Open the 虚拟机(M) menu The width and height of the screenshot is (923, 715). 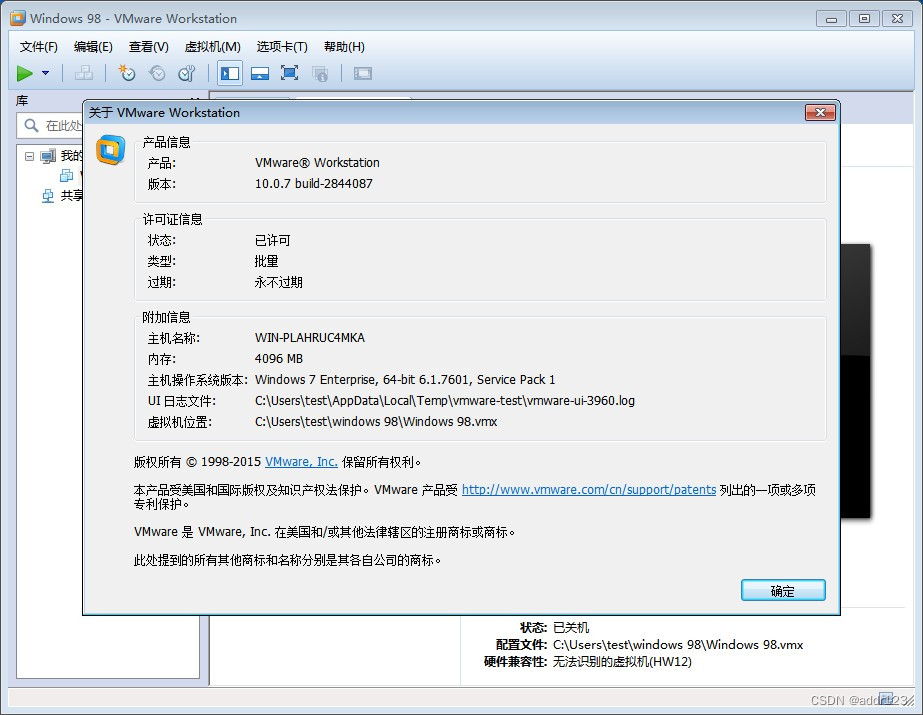(211, 46)
